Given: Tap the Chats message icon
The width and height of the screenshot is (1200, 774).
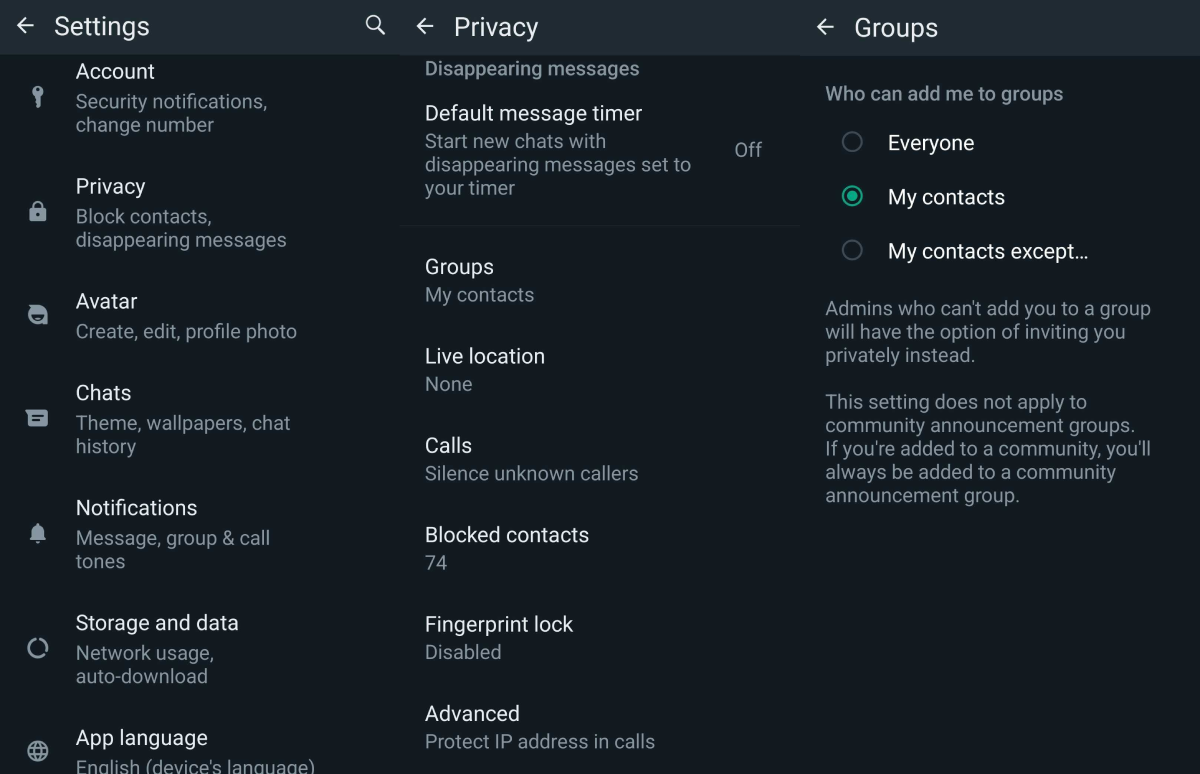Looking at the screenshot, I should click(x=38, y=418).
